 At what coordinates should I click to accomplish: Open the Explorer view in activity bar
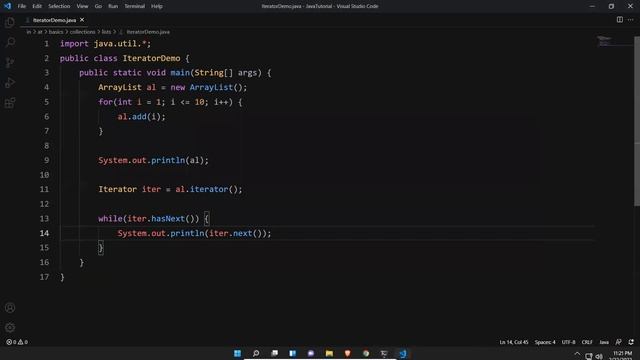[x=10, y=22]
